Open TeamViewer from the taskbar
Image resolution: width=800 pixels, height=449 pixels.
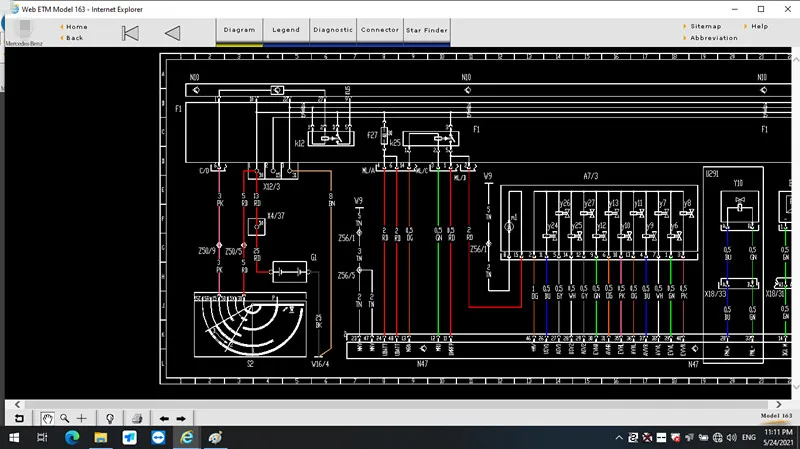[x=158, y=438]
